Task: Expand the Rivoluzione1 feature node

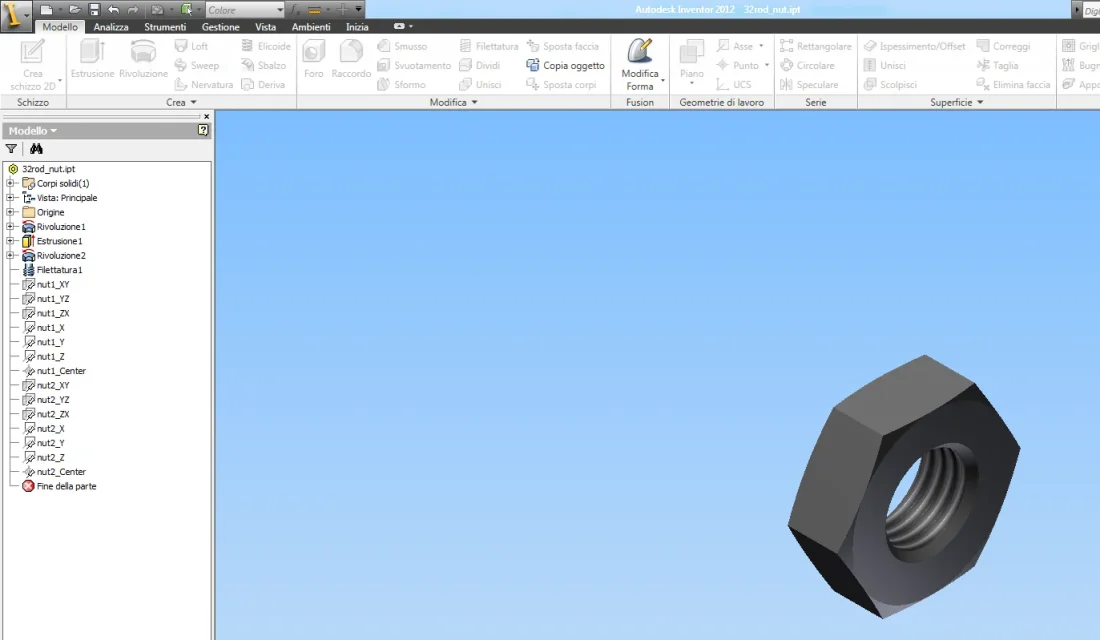Action: click(10, 227)
